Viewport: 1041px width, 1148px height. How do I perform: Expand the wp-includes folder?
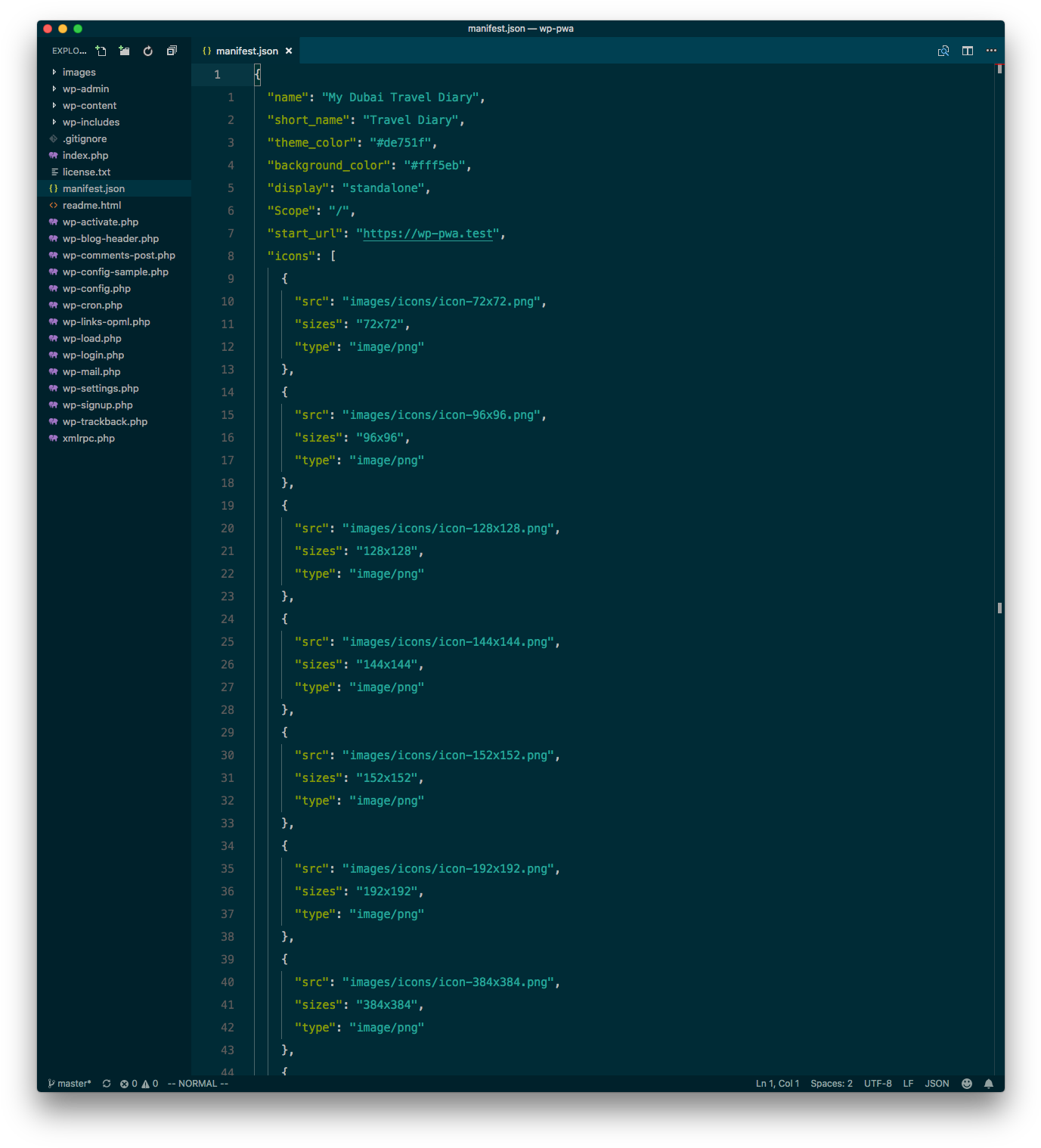pyautogui.click(x=91, y=123)
